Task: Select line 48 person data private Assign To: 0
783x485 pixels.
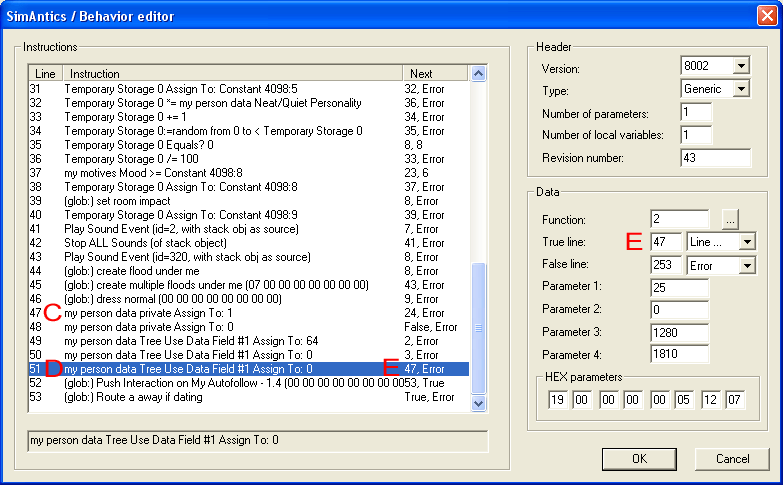Action: tap(249, 327)
